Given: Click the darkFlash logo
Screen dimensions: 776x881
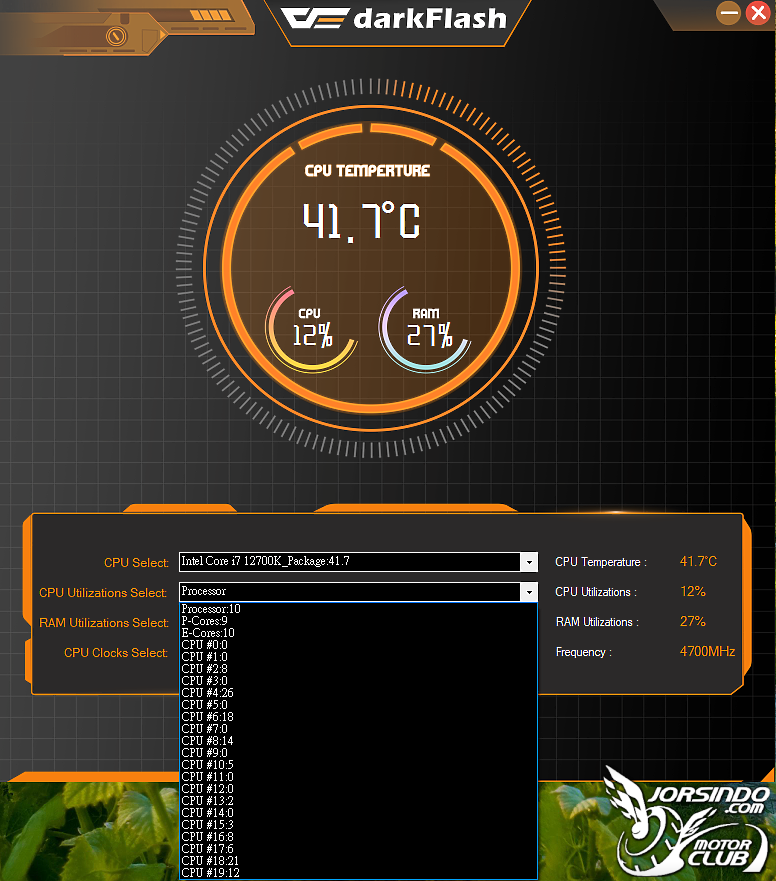Looking at the screenshot, I should pyautogui.click(x=393, y=19).
